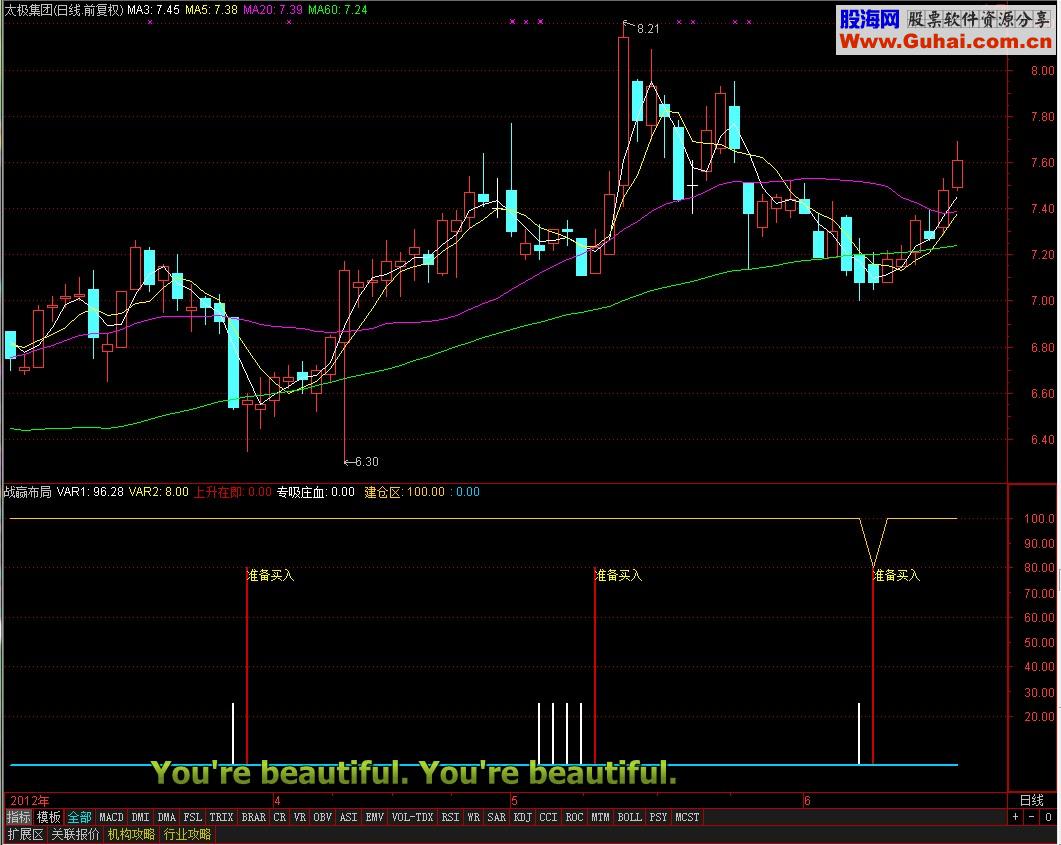Choose the TRIX indicator
Viewport: 1061px width, 845px height.
click(221, 817)
